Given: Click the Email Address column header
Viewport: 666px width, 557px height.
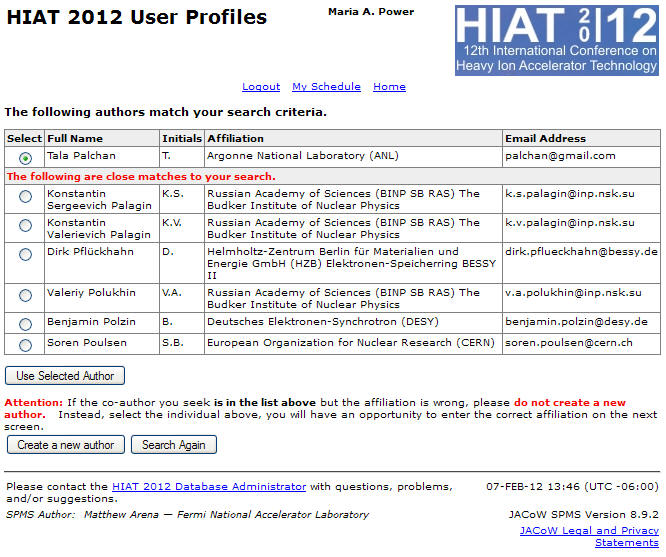Looking at the screenshot, I should click(581, 139).
